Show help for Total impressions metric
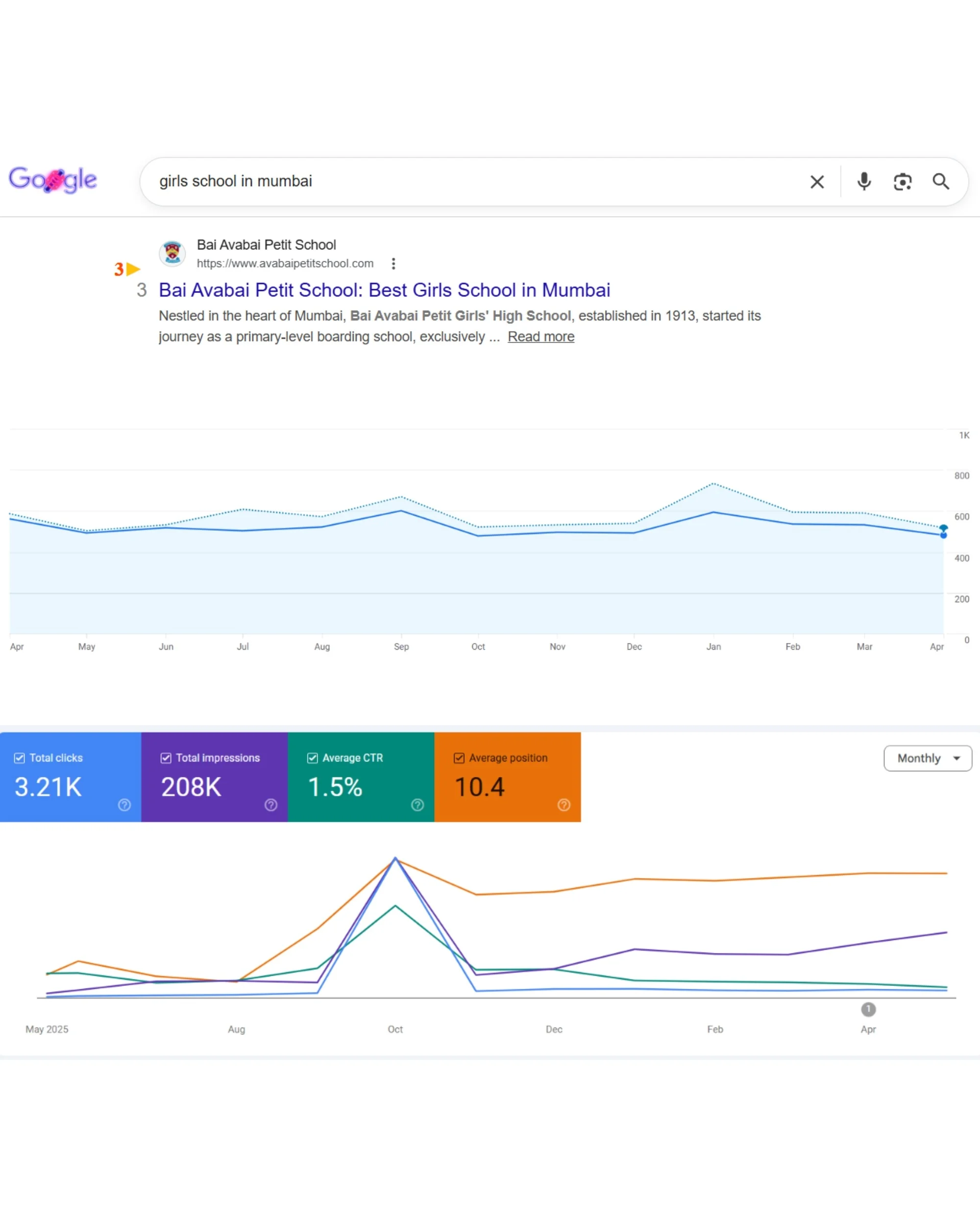The height and width of the screenshot is (1225, 980). coord(271,805)
